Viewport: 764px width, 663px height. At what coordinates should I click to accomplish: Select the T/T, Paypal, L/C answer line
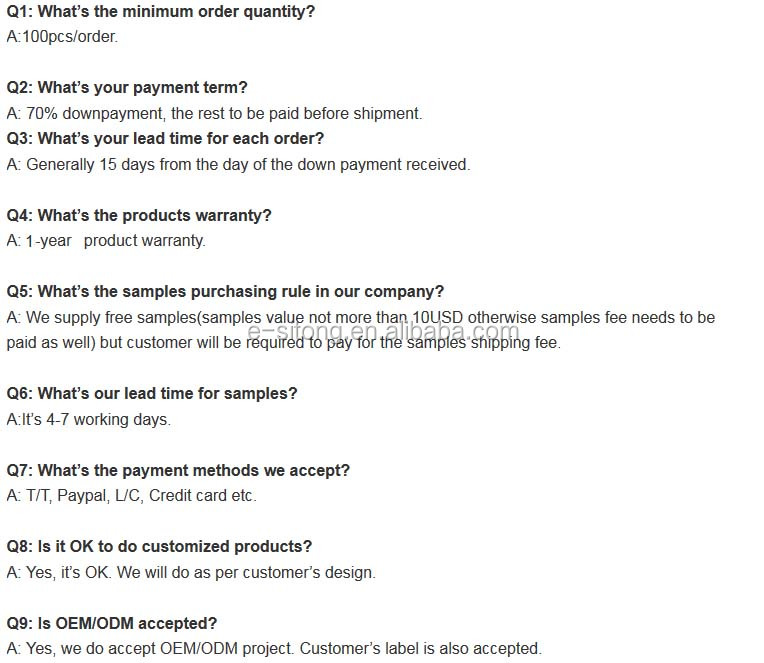(131, 496)
